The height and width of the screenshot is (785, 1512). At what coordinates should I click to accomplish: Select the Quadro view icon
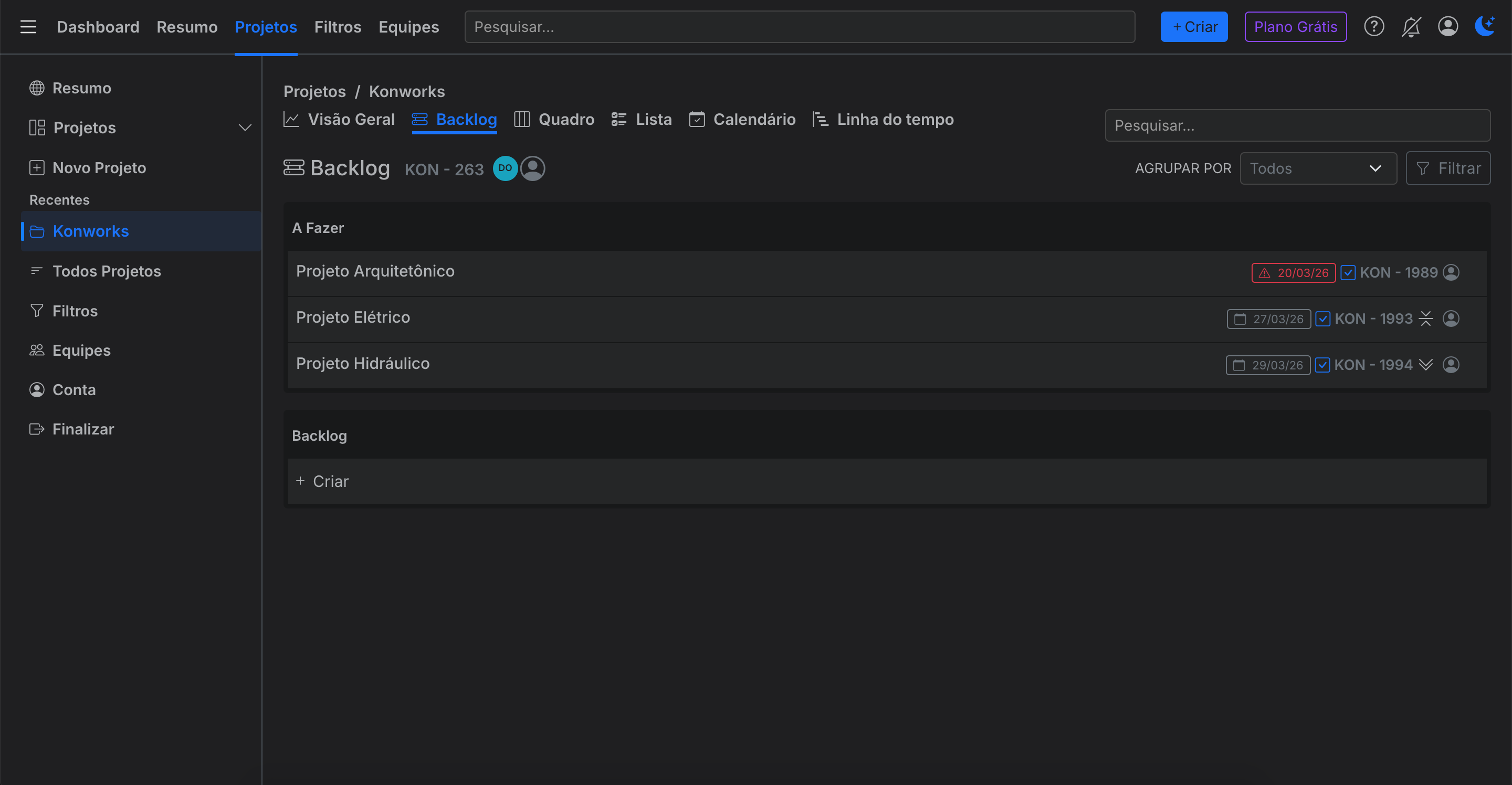point(521,119)
